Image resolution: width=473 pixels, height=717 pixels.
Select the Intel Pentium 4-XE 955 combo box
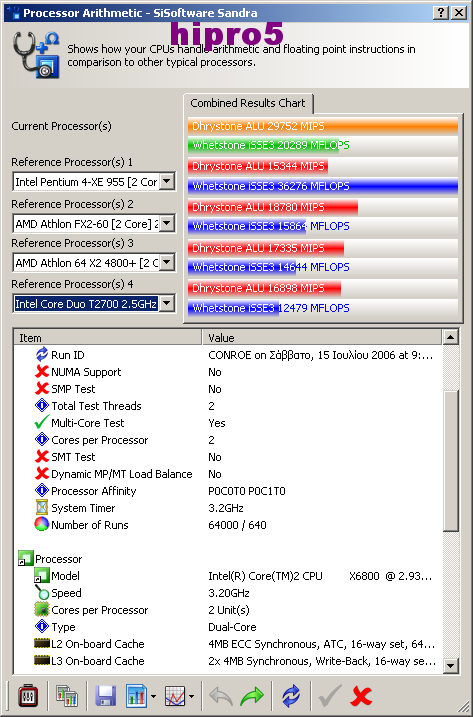point(94,182)
